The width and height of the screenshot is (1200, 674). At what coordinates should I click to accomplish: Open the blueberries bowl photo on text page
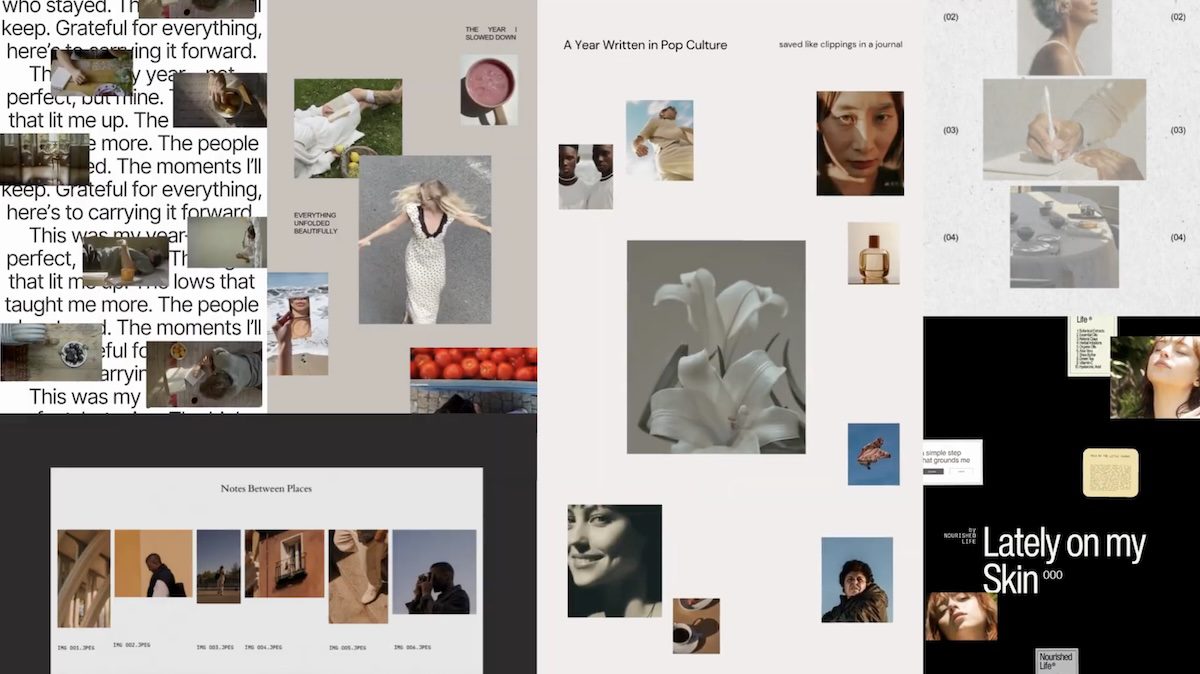tap(52, 353)
